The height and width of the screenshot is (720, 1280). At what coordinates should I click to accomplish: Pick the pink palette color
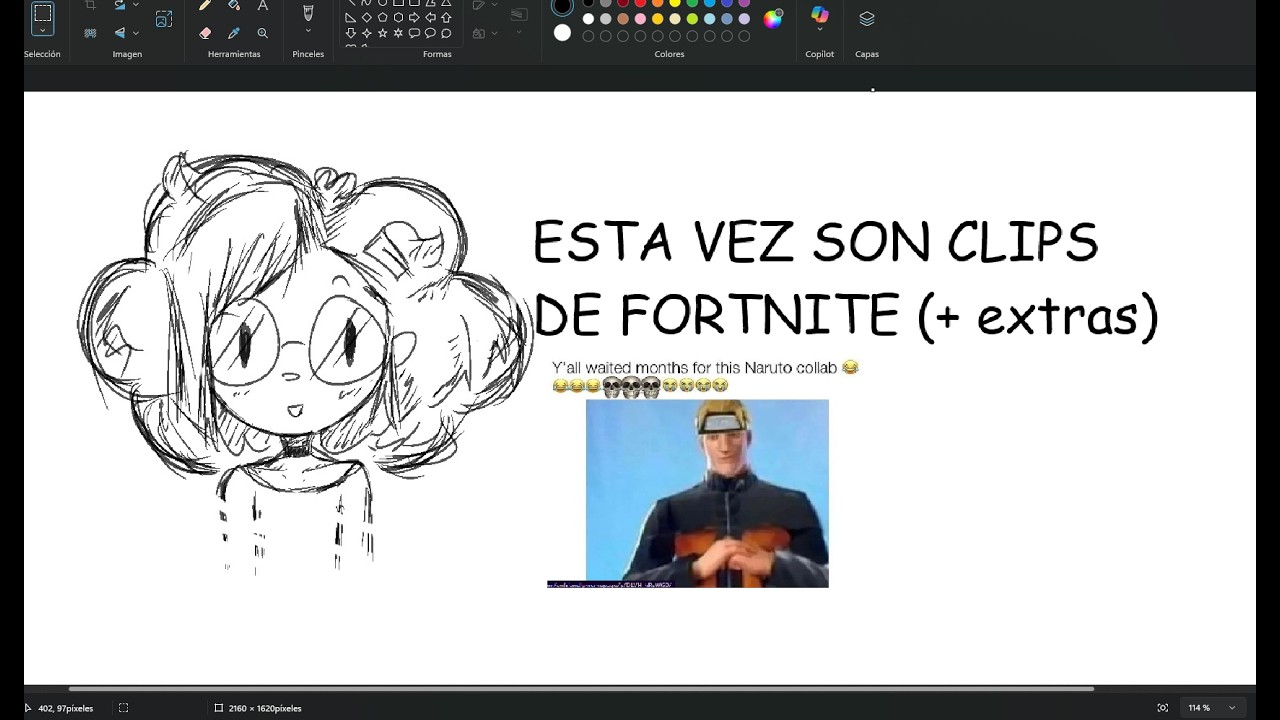coord(640,19)
